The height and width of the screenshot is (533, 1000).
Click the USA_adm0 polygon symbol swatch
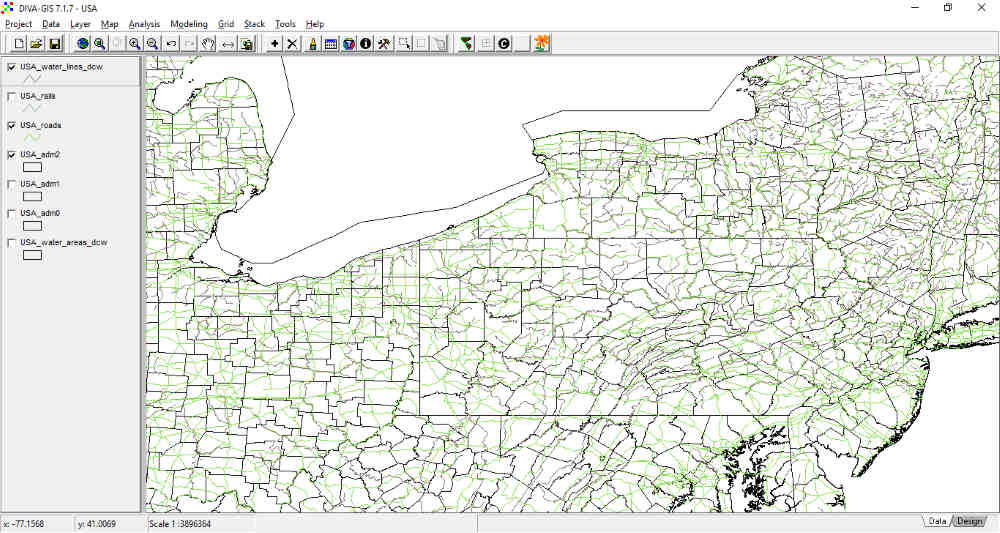tap(32, 226)
